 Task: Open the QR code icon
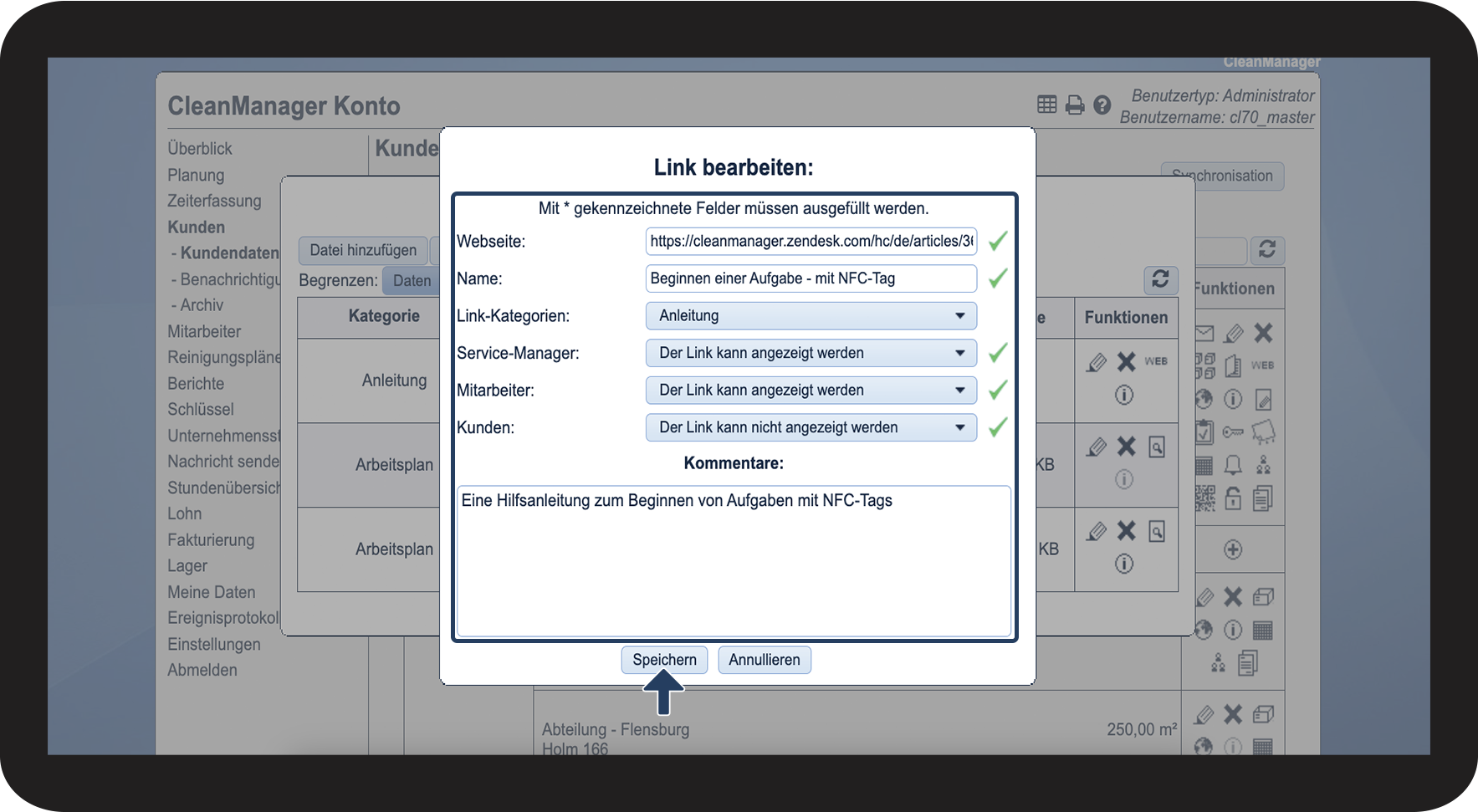click(x=1204, y=498)
